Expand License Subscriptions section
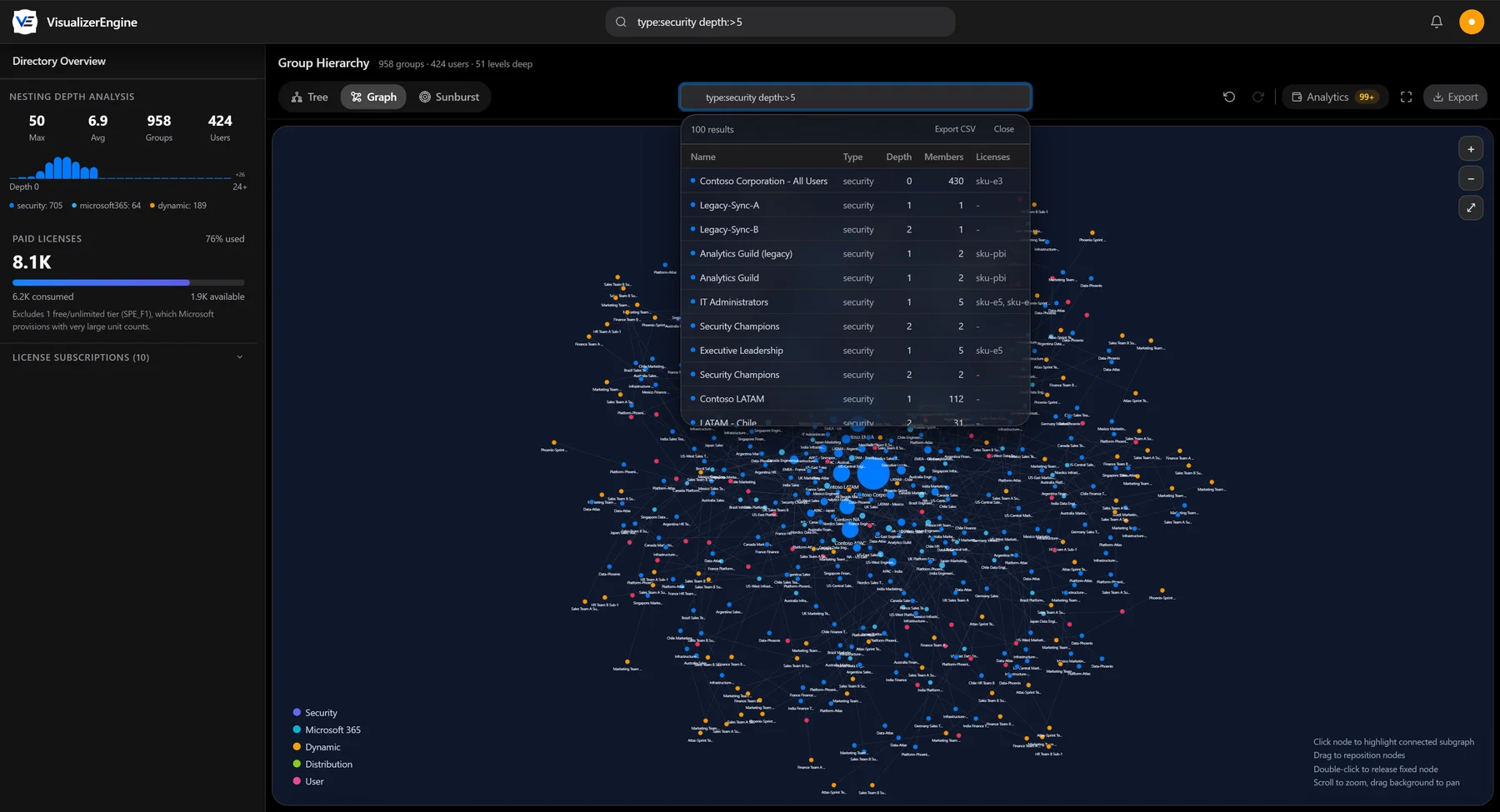 pyautogui.click(x=127, y=357)
